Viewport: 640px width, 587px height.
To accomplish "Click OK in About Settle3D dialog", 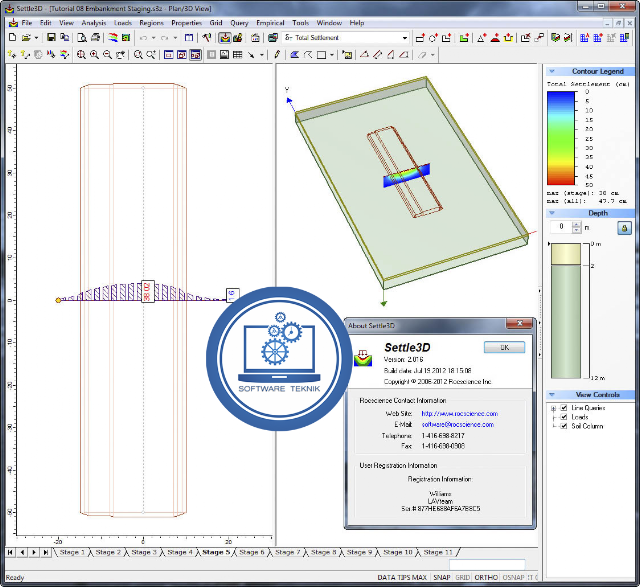I will (x=504, y=347).
